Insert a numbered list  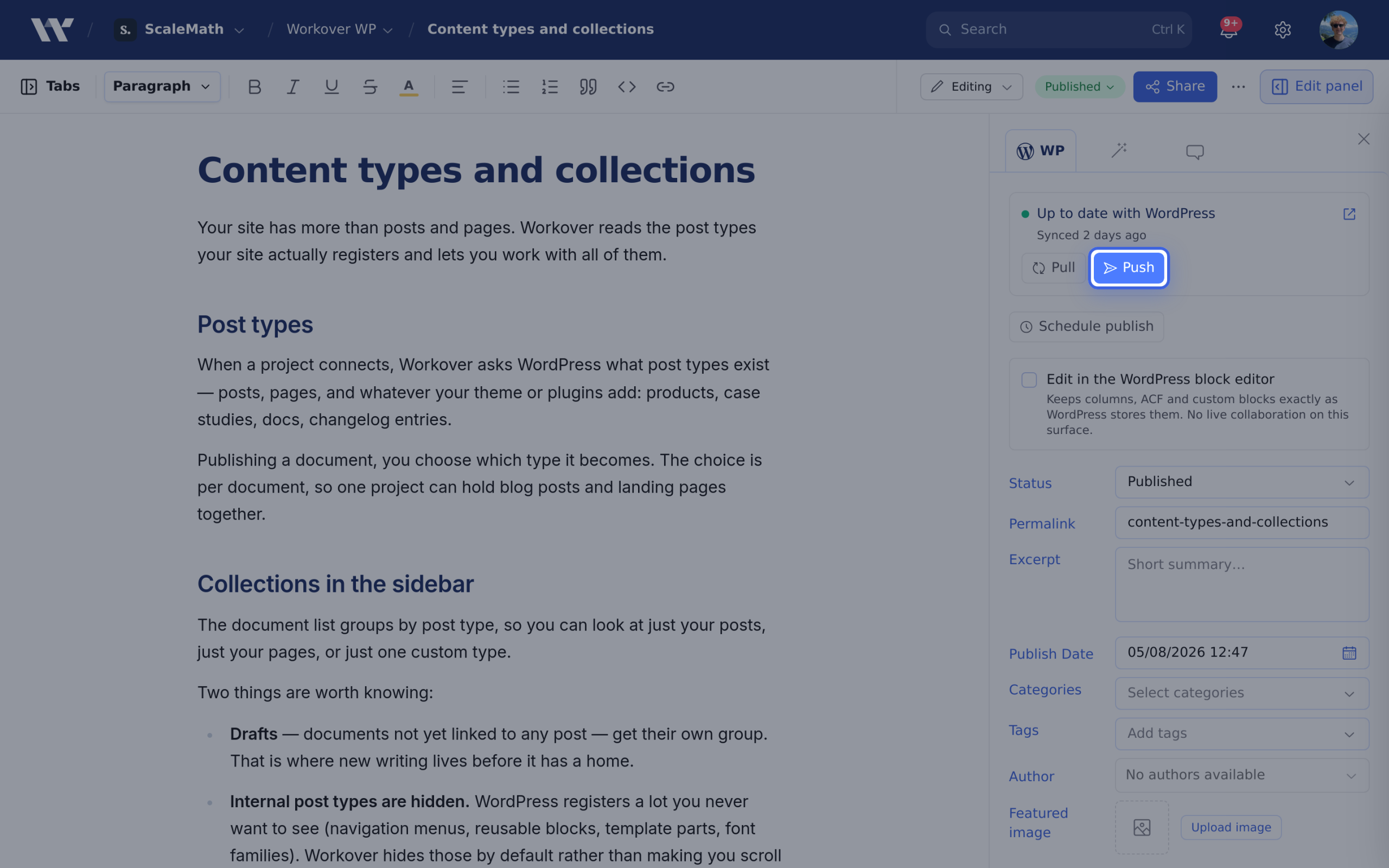tap(550, 87)
